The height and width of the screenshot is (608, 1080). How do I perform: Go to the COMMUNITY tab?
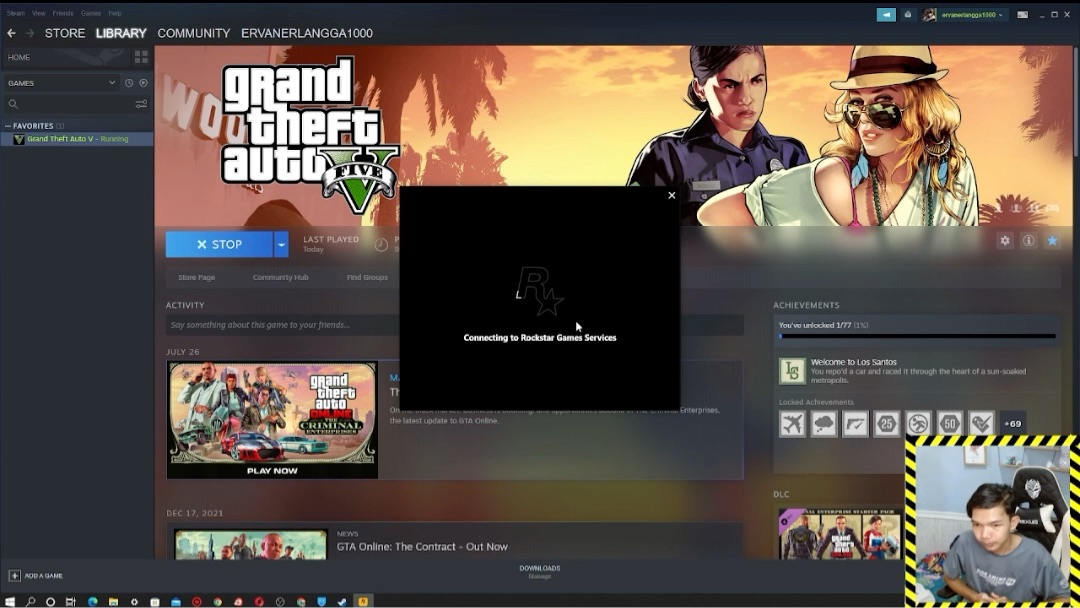[194, 33]
